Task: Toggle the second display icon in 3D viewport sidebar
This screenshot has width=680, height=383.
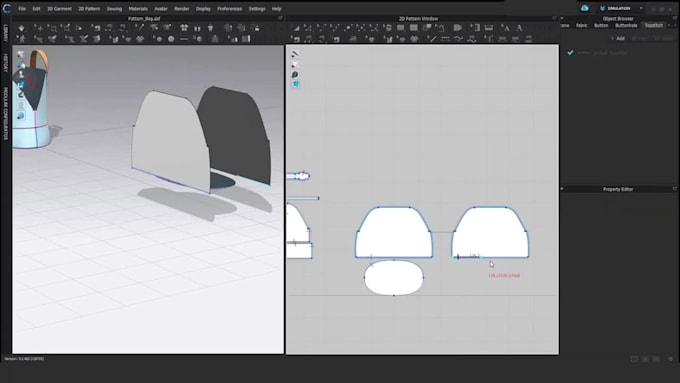Action: (x=20, y=65)
